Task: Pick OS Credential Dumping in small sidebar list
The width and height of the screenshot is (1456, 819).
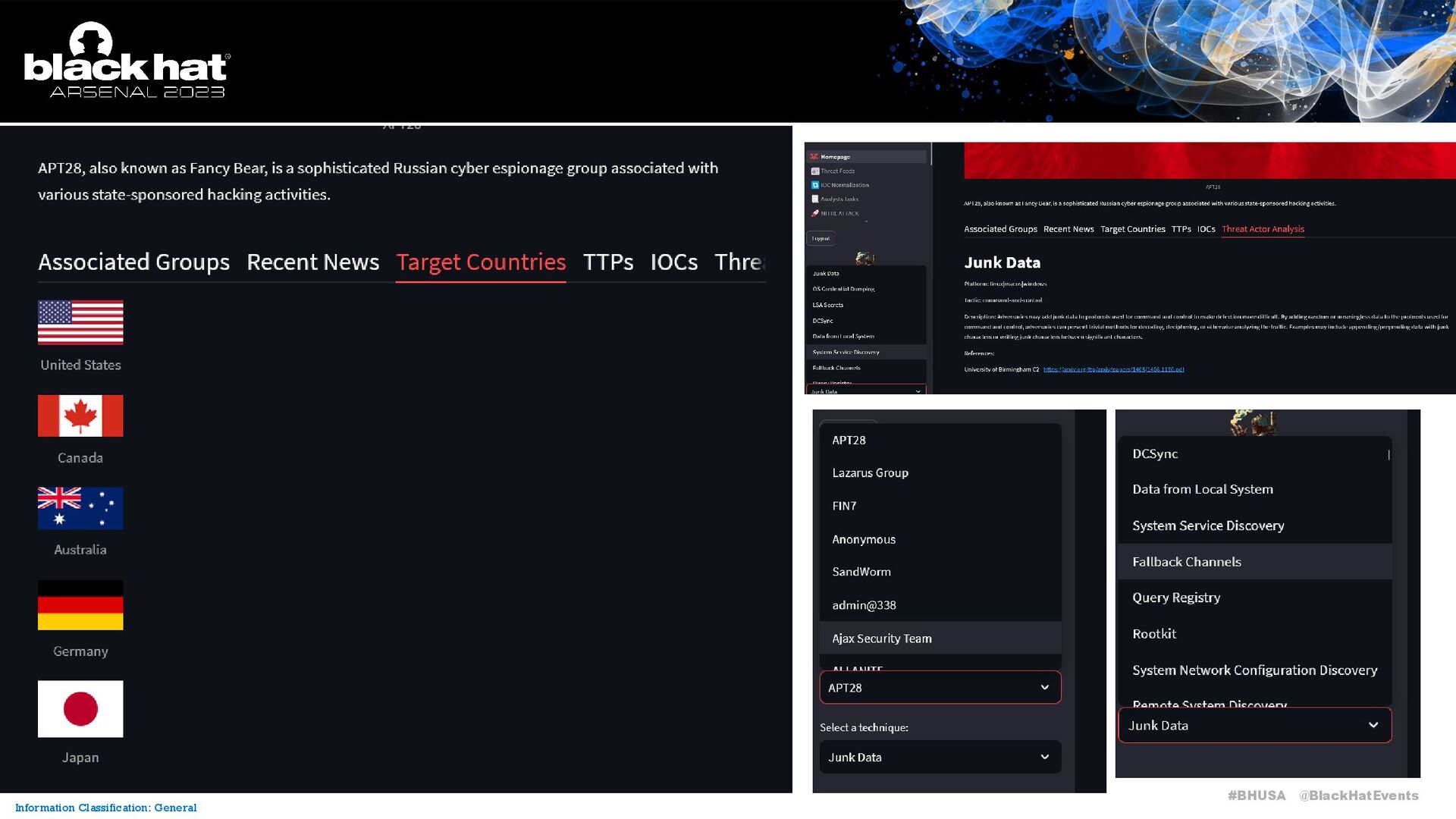Action: point(866,289)
